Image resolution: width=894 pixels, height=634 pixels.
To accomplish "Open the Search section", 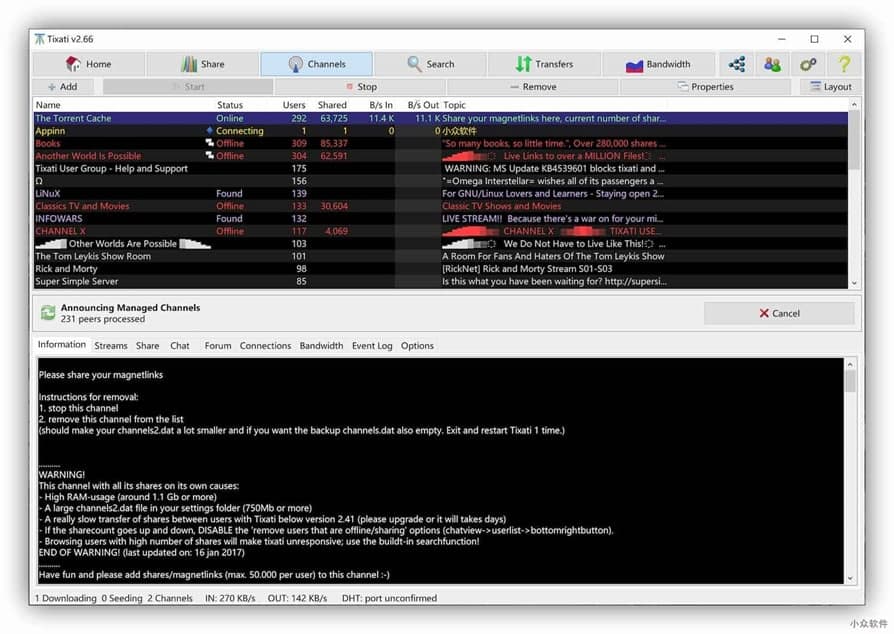I will [430, 64].
